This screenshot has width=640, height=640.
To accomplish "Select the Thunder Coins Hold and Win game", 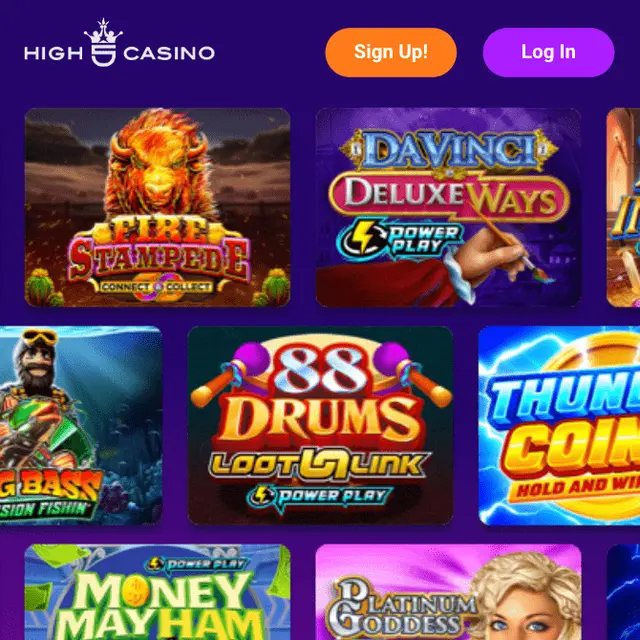I will 559,425.
